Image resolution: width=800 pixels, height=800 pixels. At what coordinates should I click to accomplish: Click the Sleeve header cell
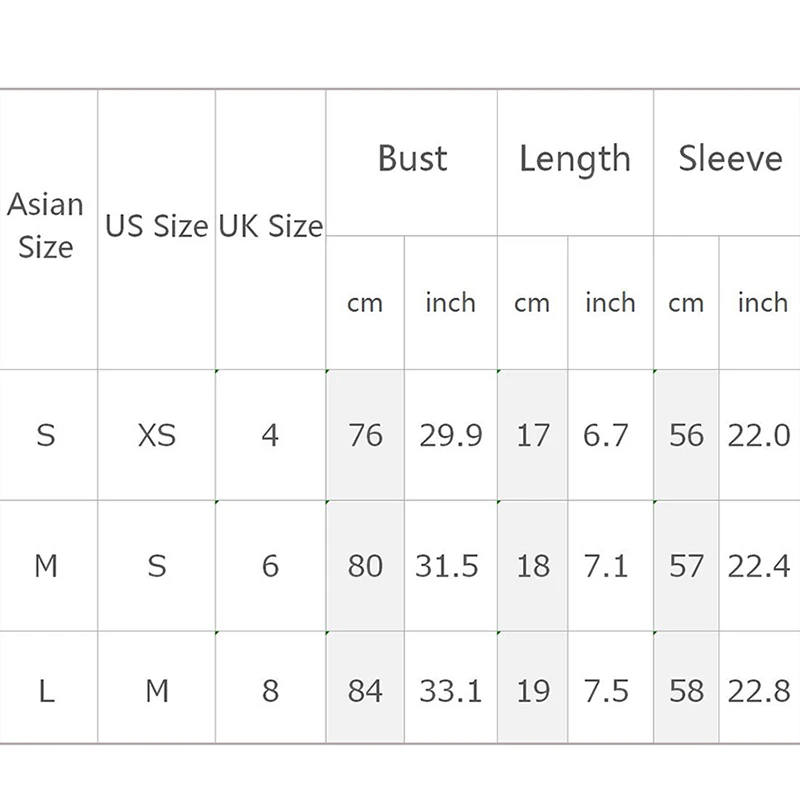tap(727, 163)
